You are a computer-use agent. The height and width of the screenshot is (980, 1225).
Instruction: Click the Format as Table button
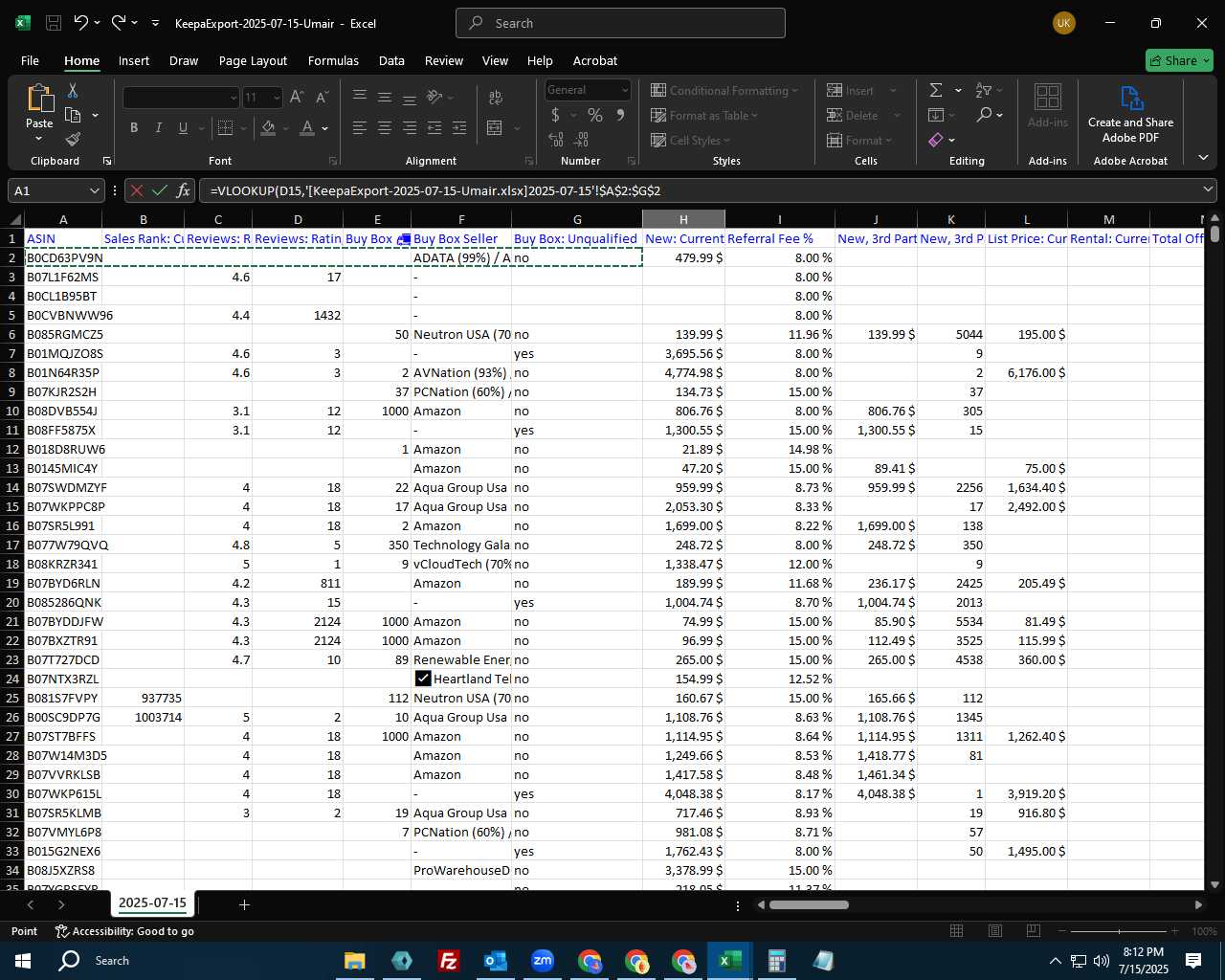coord(704,115)
